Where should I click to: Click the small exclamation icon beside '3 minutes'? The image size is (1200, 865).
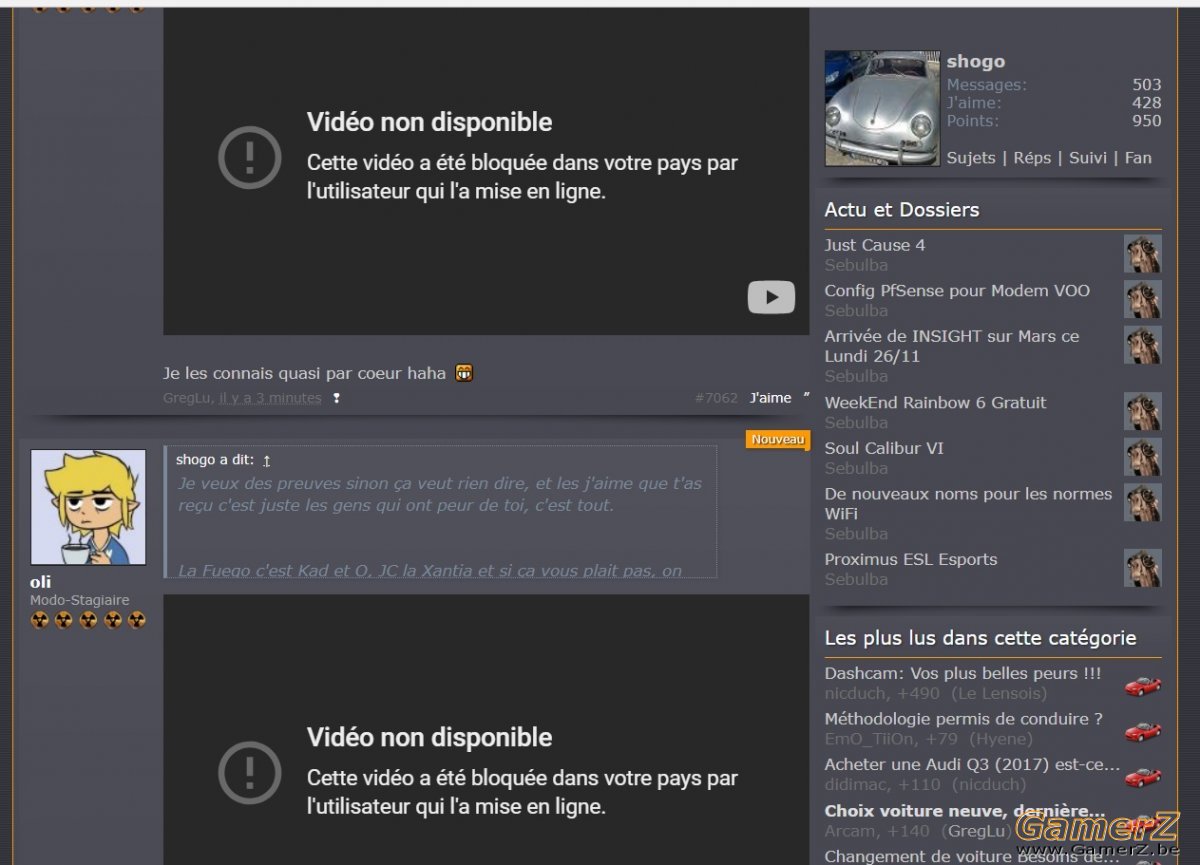337,398
